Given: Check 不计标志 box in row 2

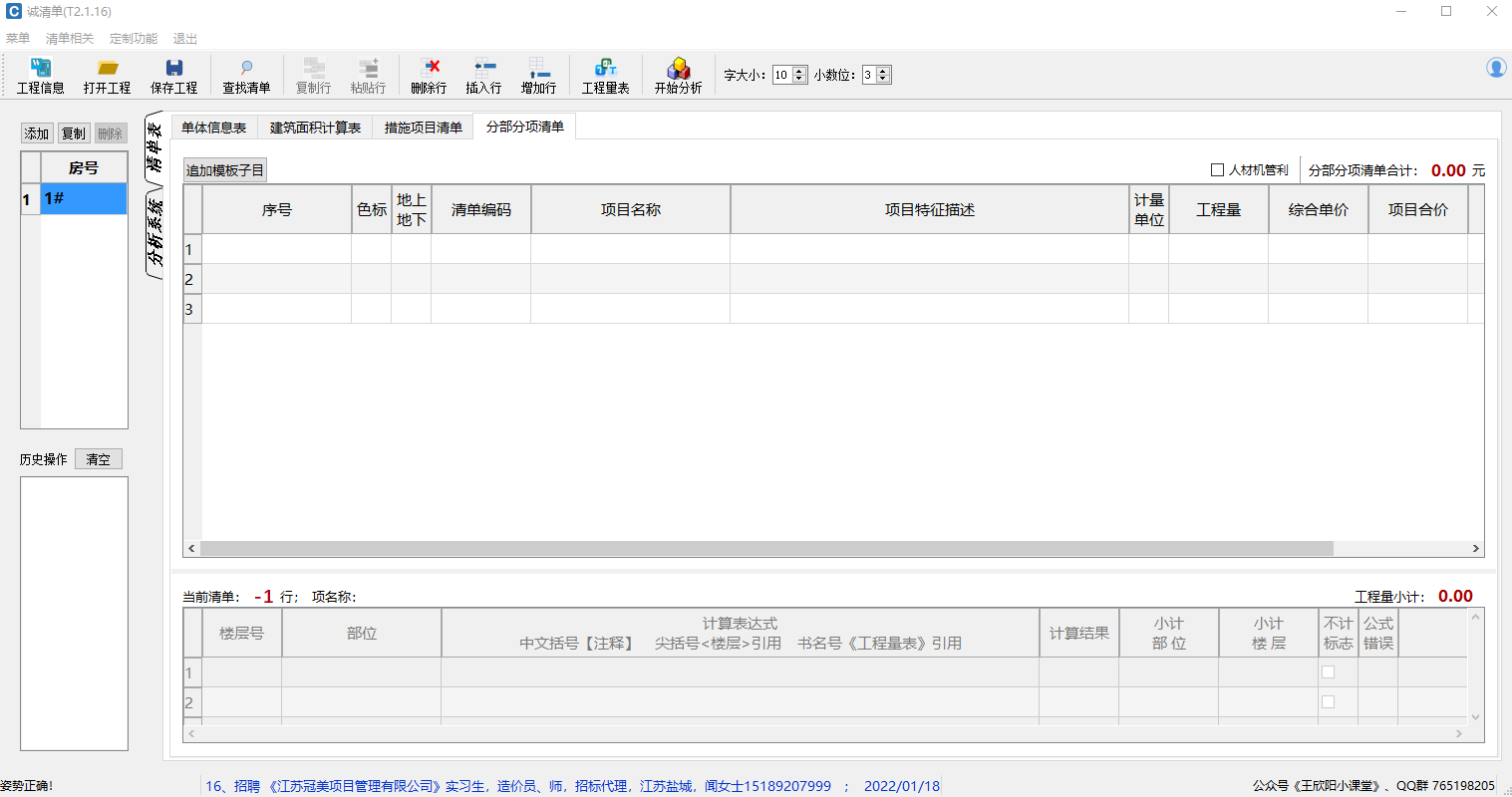Looking at the screenshot, I should [1328, 702].
